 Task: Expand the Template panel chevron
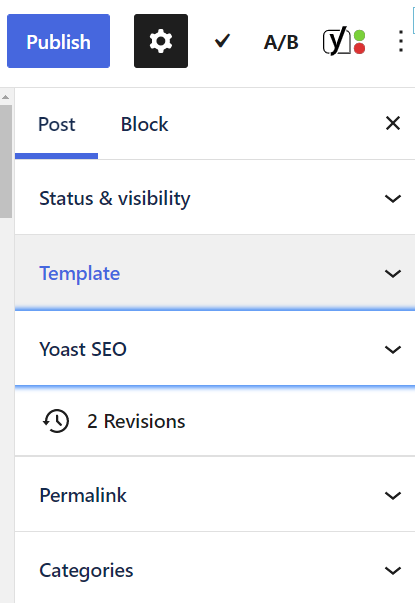click(x=393, y=273)
